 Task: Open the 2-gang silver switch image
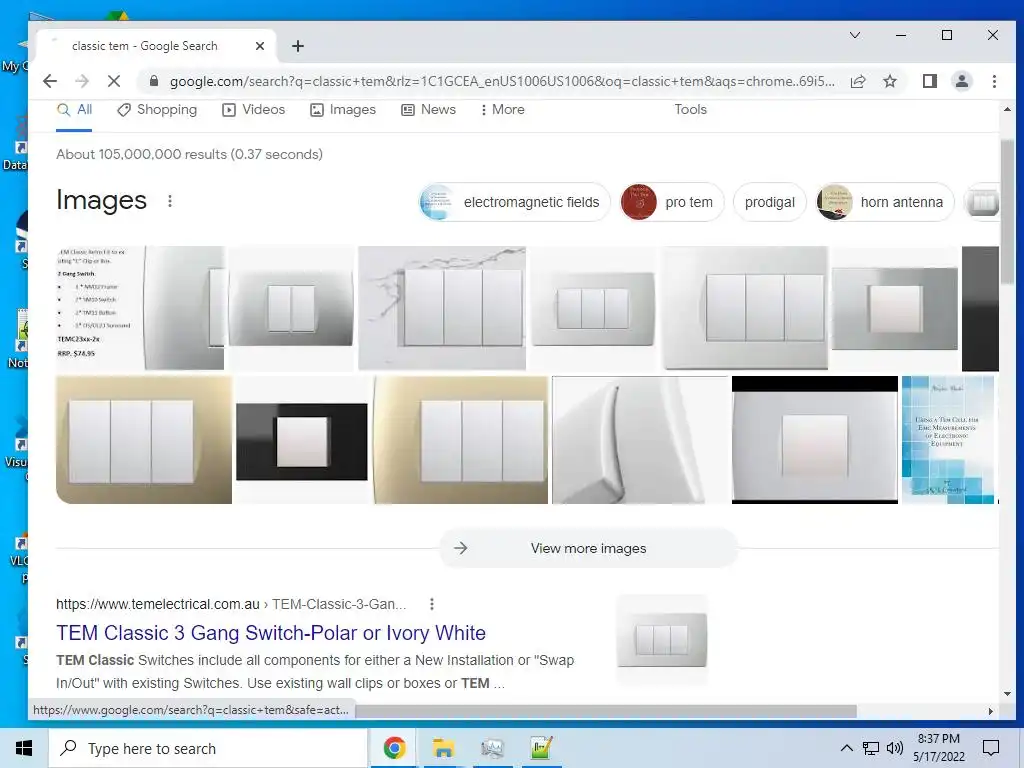click(x=291, y=308)
